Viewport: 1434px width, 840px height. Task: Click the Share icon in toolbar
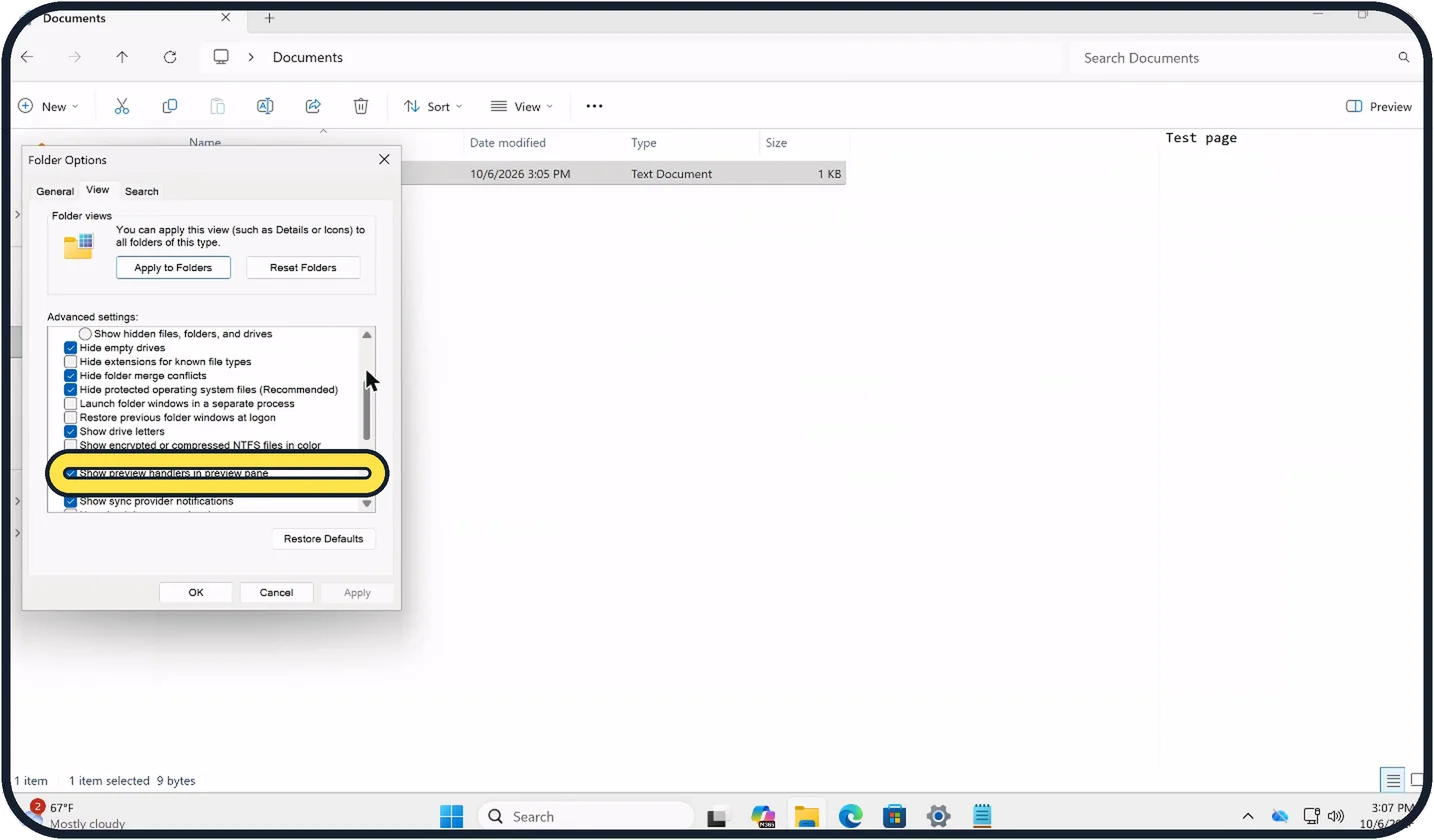(x=313, y=106)
